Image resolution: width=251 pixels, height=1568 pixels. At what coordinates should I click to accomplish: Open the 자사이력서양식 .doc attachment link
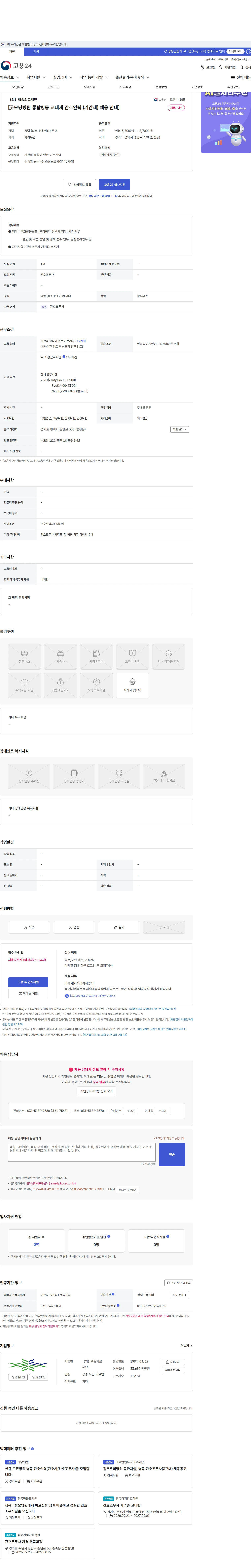point(90,997)
